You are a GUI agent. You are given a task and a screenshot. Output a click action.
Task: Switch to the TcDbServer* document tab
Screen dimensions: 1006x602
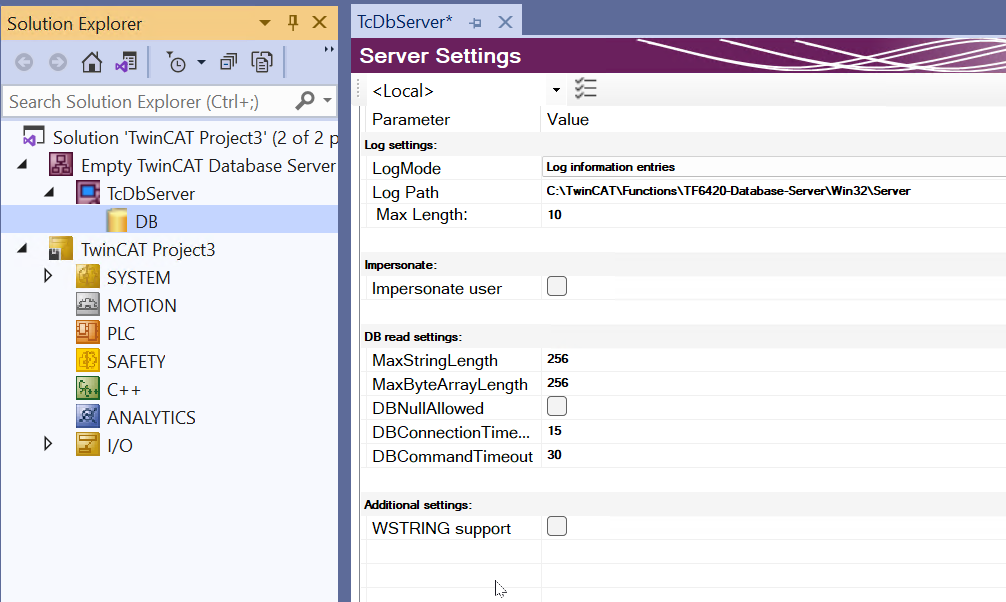(405, 22)
